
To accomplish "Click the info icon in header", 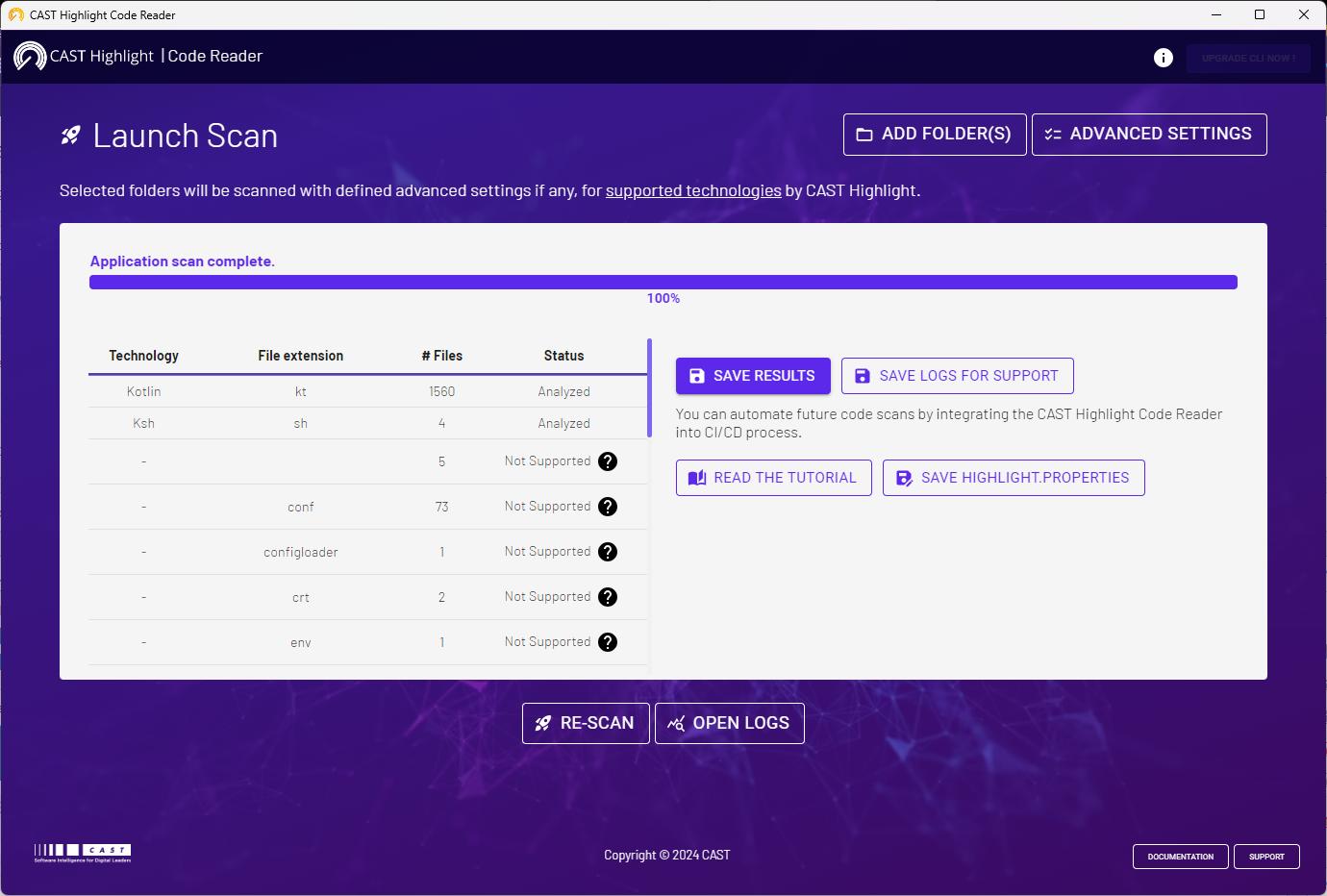I will tap(1163, 58).
